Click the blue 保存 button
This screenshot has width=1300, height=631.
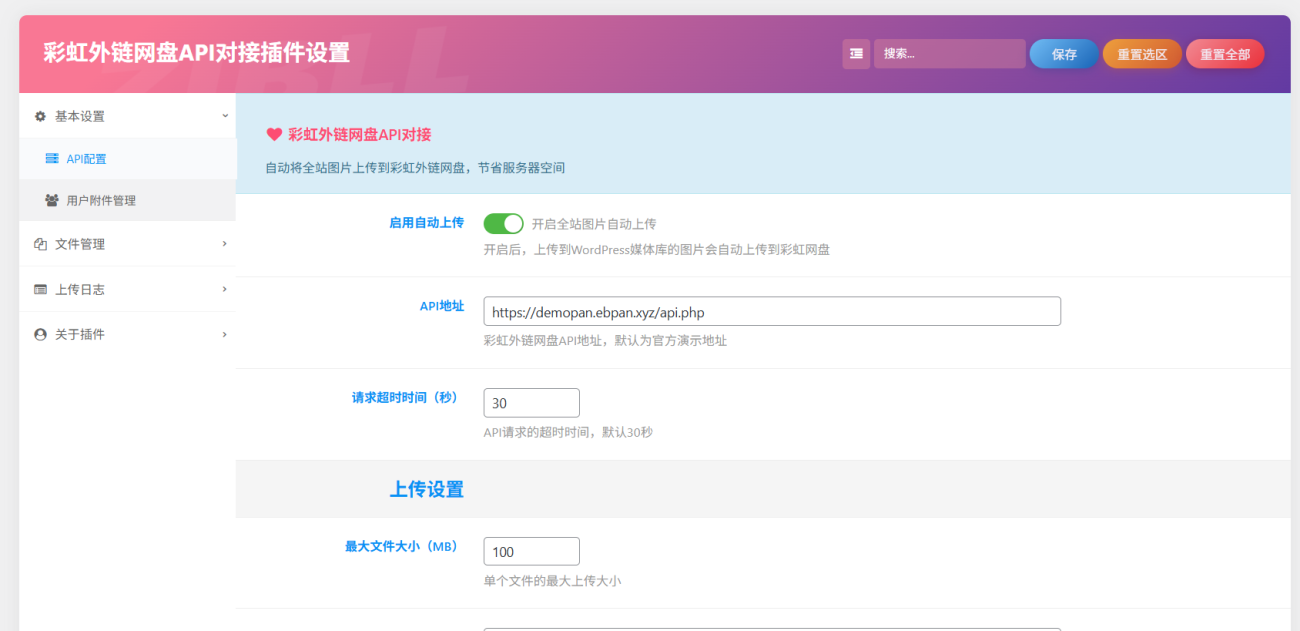[x=1063, y=54]
